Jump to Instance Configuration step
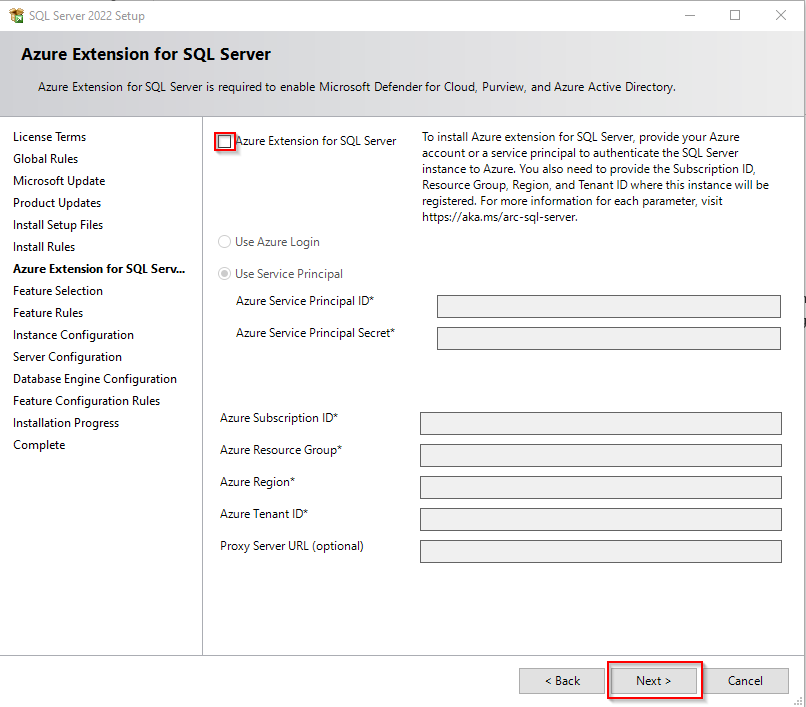806x707 pixels. [73, 335]
